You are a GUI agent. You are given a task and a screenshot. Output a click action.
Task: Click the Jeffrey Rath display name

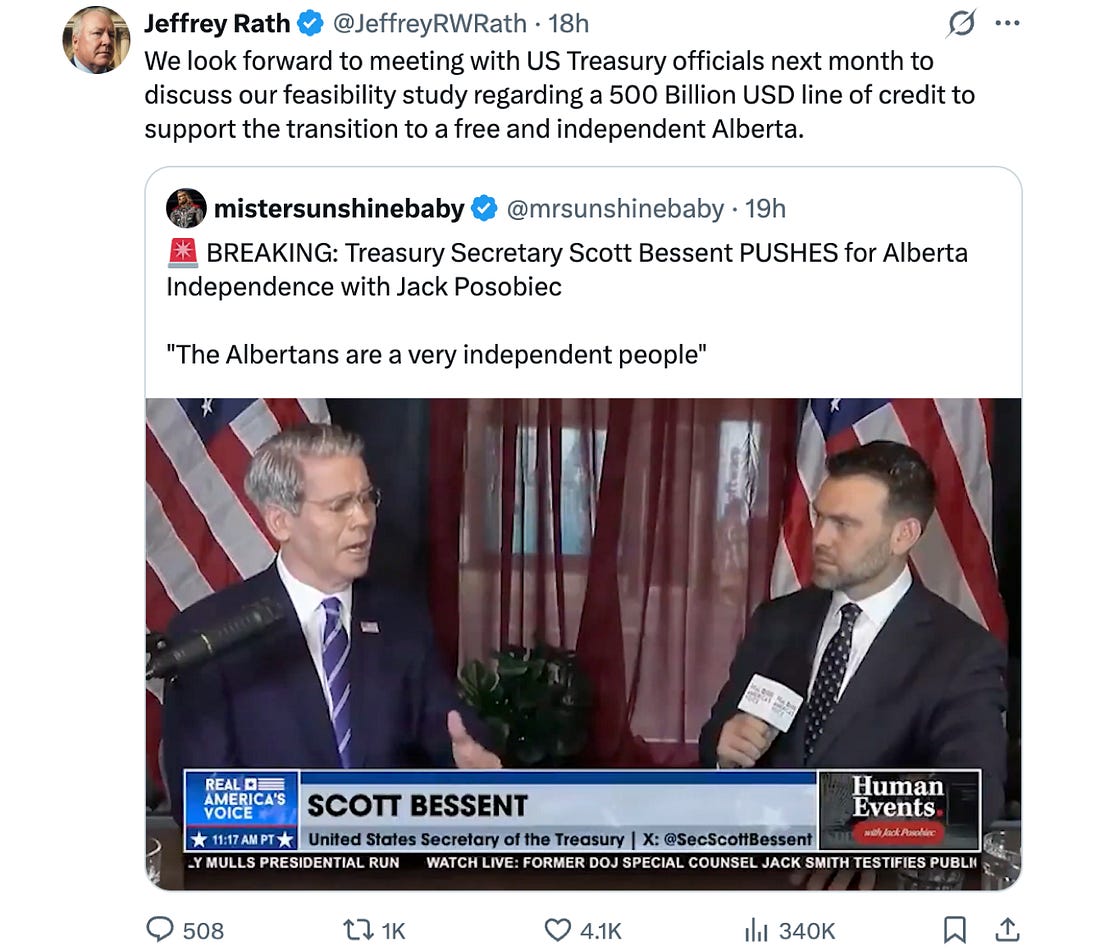(x=217, y=24)
